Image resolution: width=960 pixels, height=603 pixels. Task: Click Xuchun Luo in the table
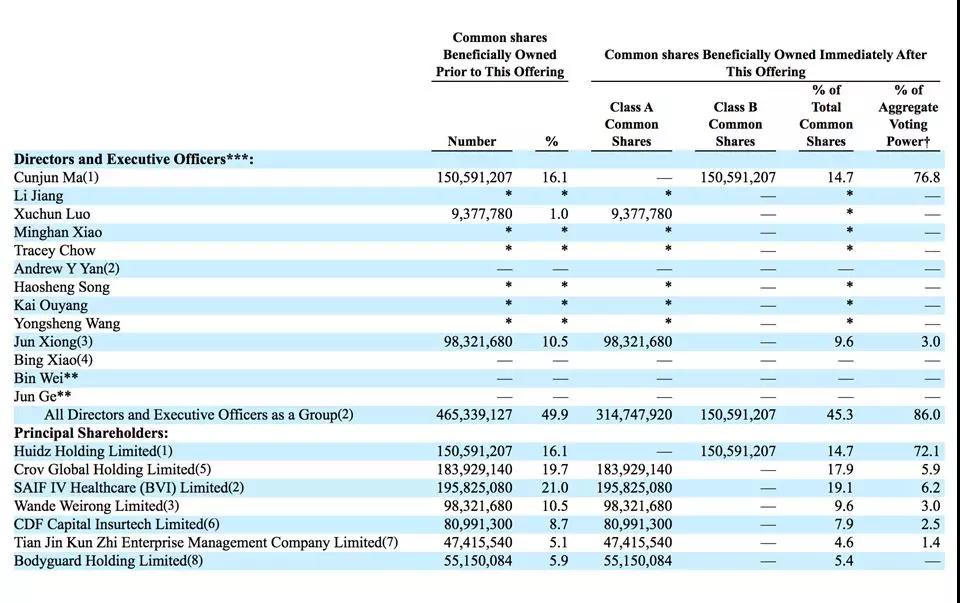52,214
